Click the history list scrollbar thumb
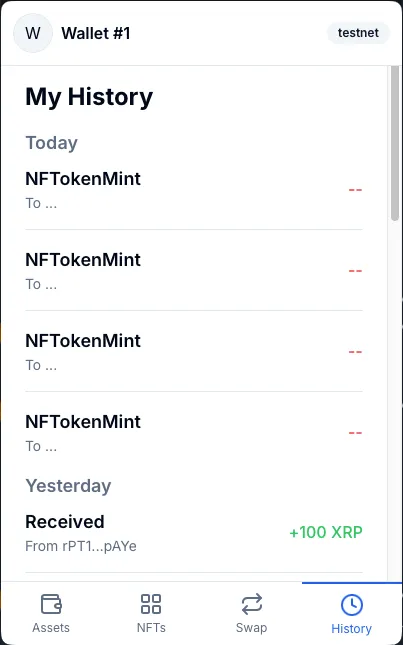 395,143
